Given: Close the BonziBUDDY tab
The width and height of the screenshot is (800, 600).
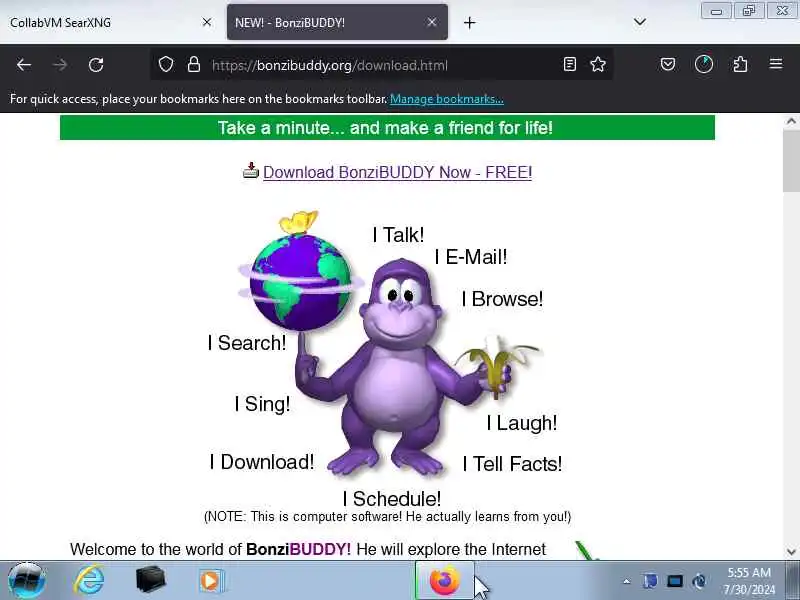Looking at the screenshot, I should click(432, 22).
